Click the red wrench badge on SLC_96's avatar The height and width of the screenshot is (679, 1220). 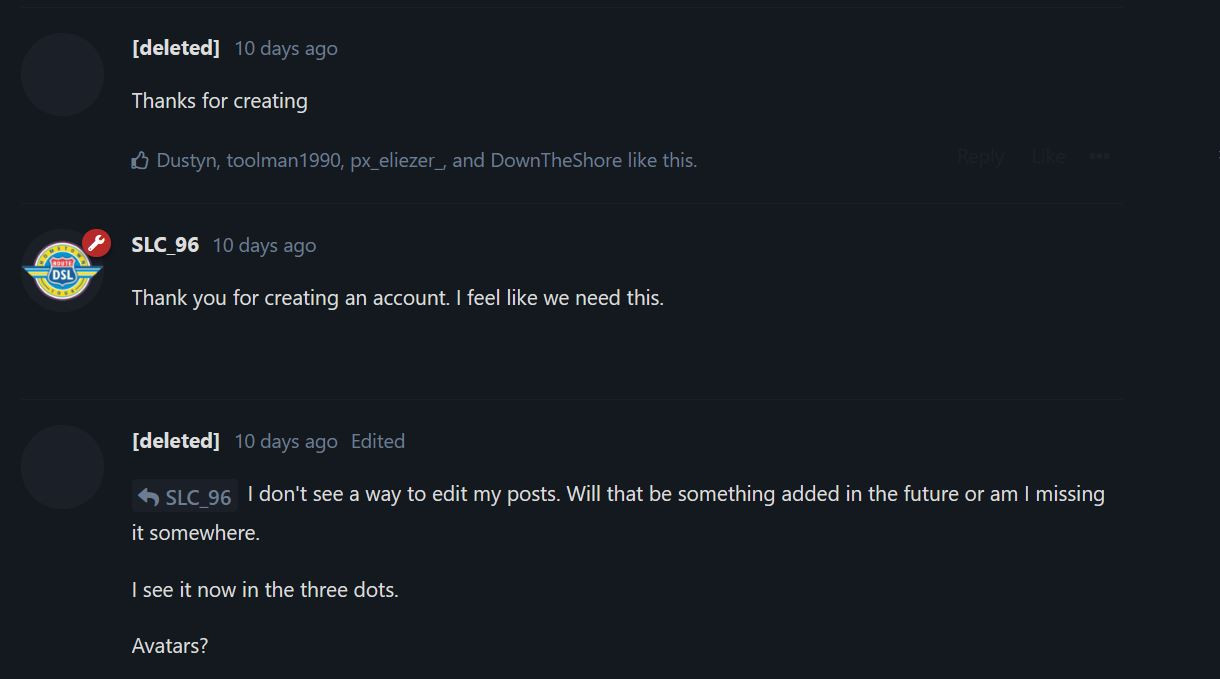pos(96,243)
